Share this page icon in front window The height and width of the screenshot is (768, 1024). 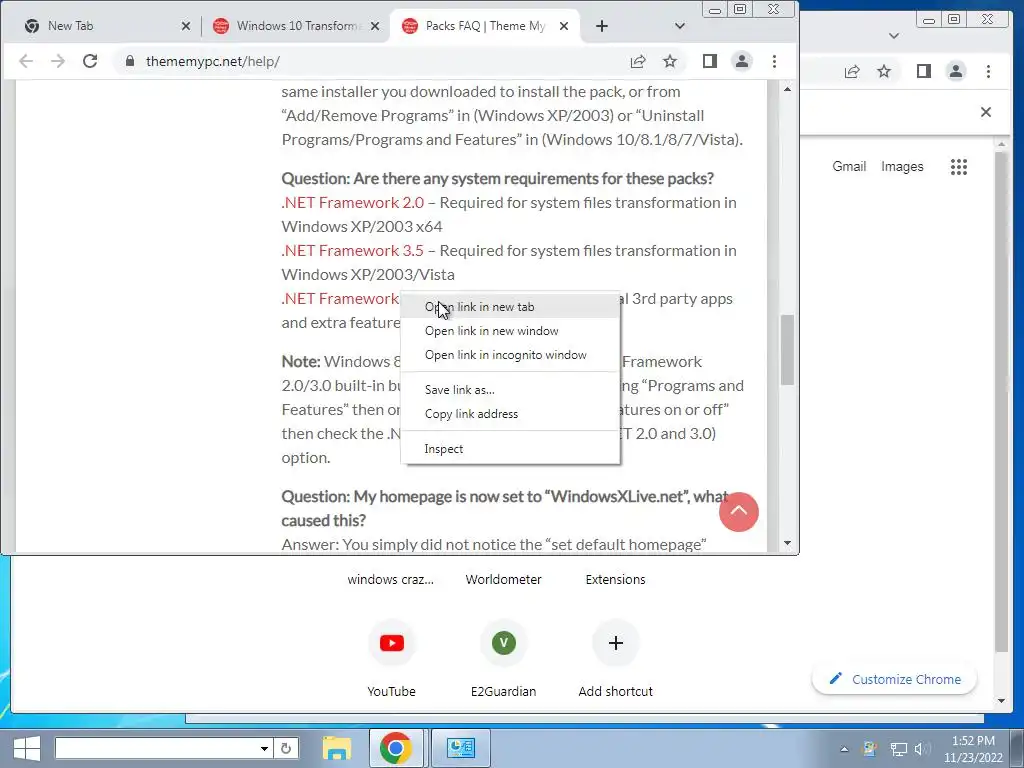click(x=638, y=61)
